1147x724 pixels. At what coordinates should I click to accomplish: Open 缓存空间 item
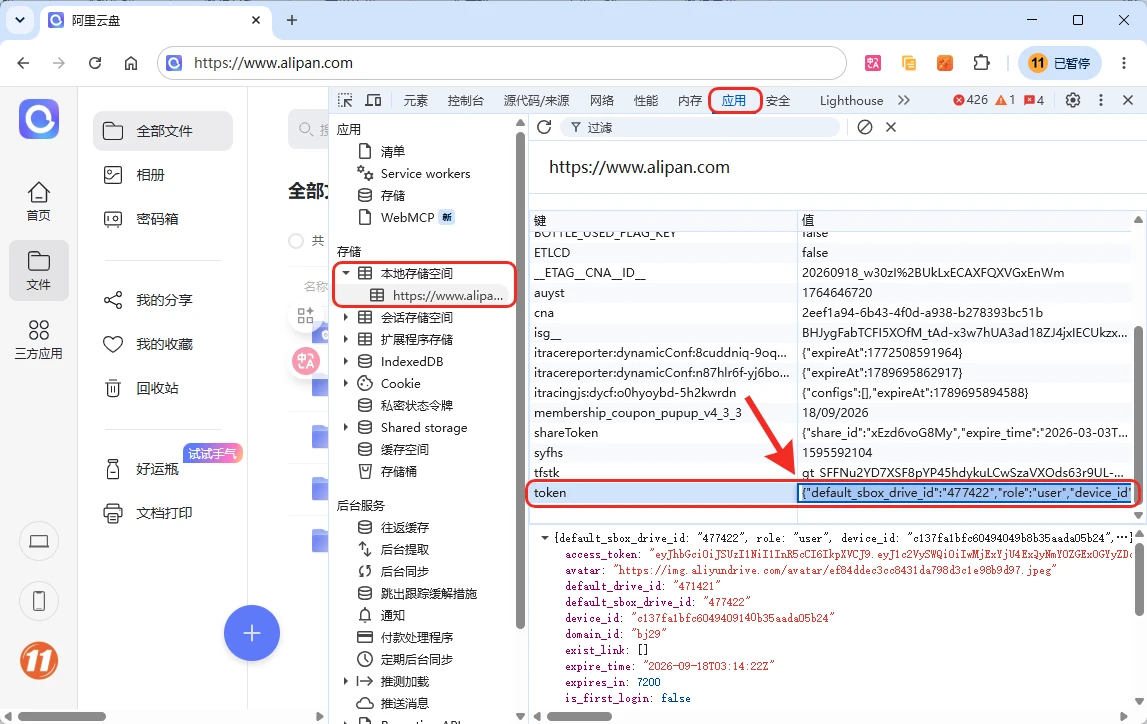(393, 449)
